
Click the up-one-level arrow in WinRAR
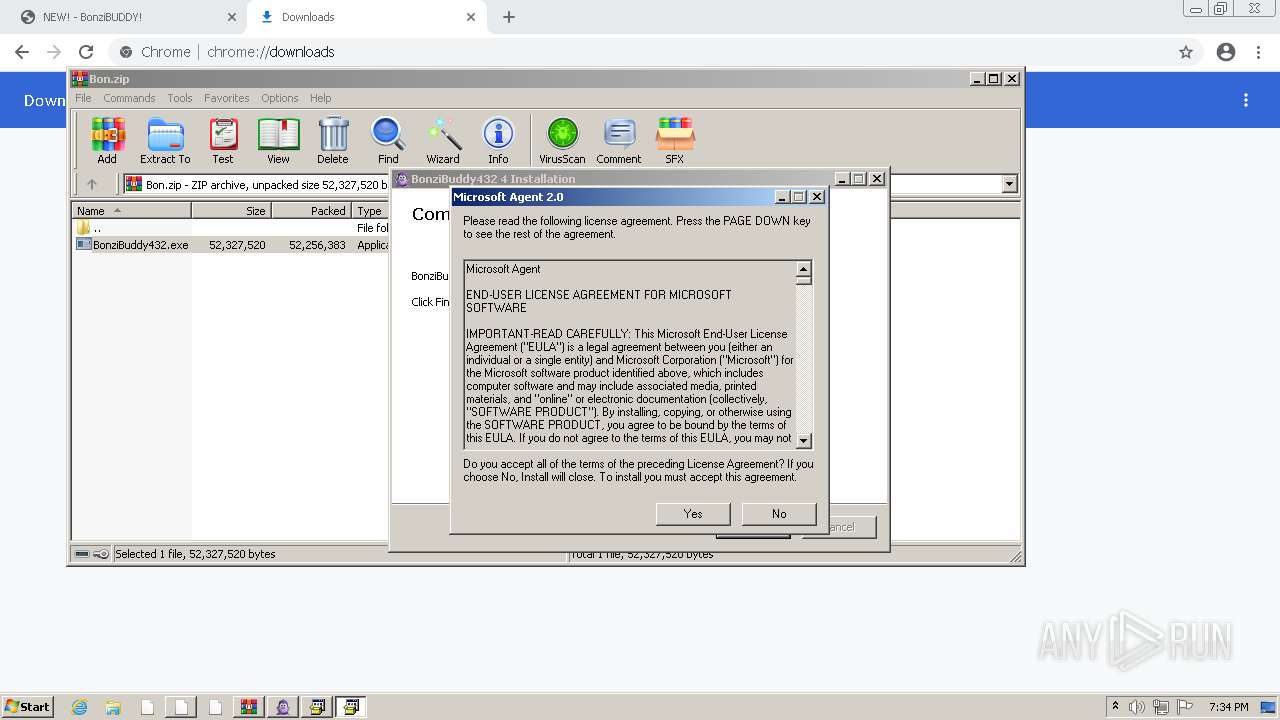[92, 184]
